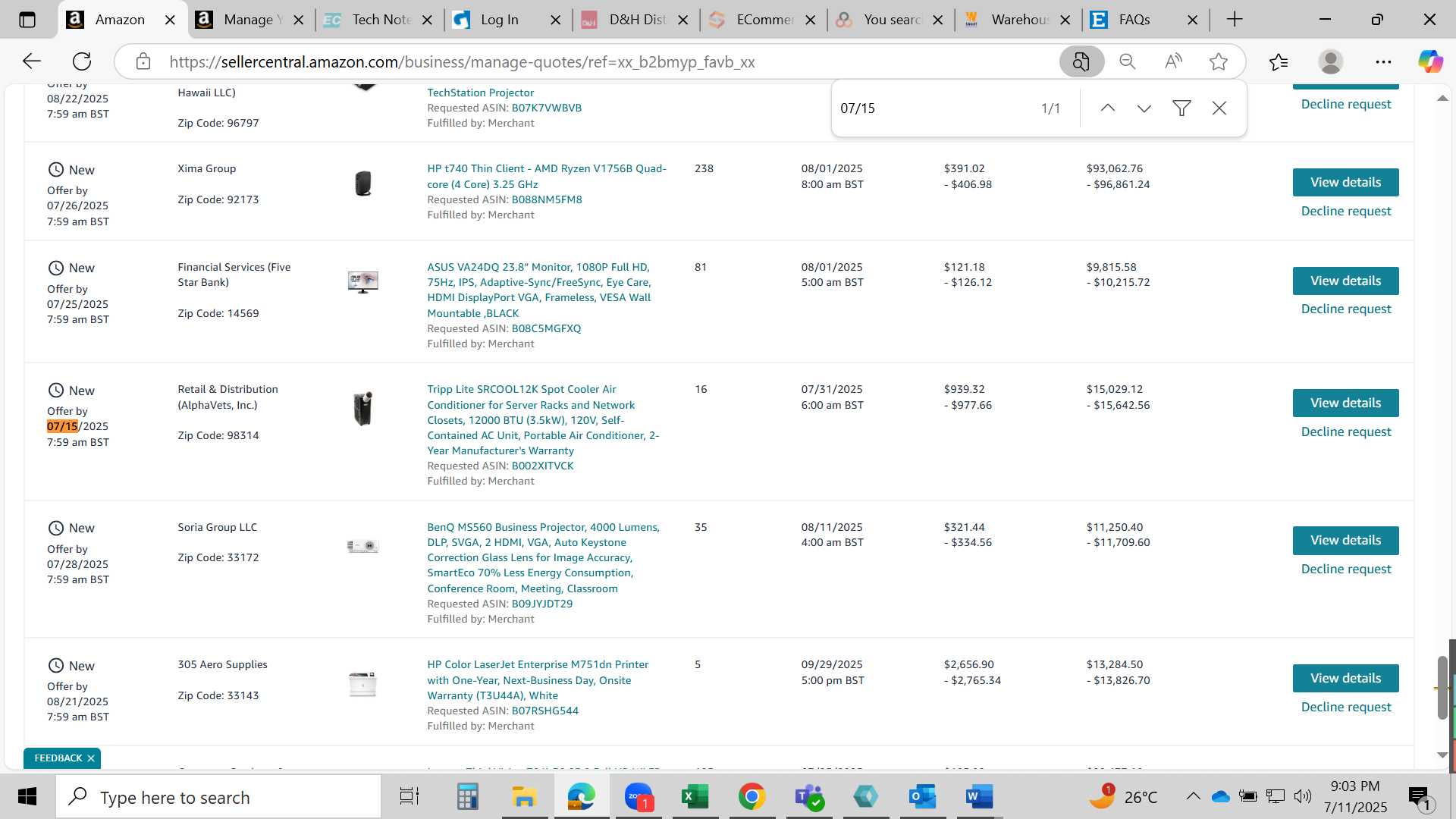Viewport: 1456px width, 819px height.
Task: Open ASIN B08C5MGFXQ link
Action: [x=546, y=329]
